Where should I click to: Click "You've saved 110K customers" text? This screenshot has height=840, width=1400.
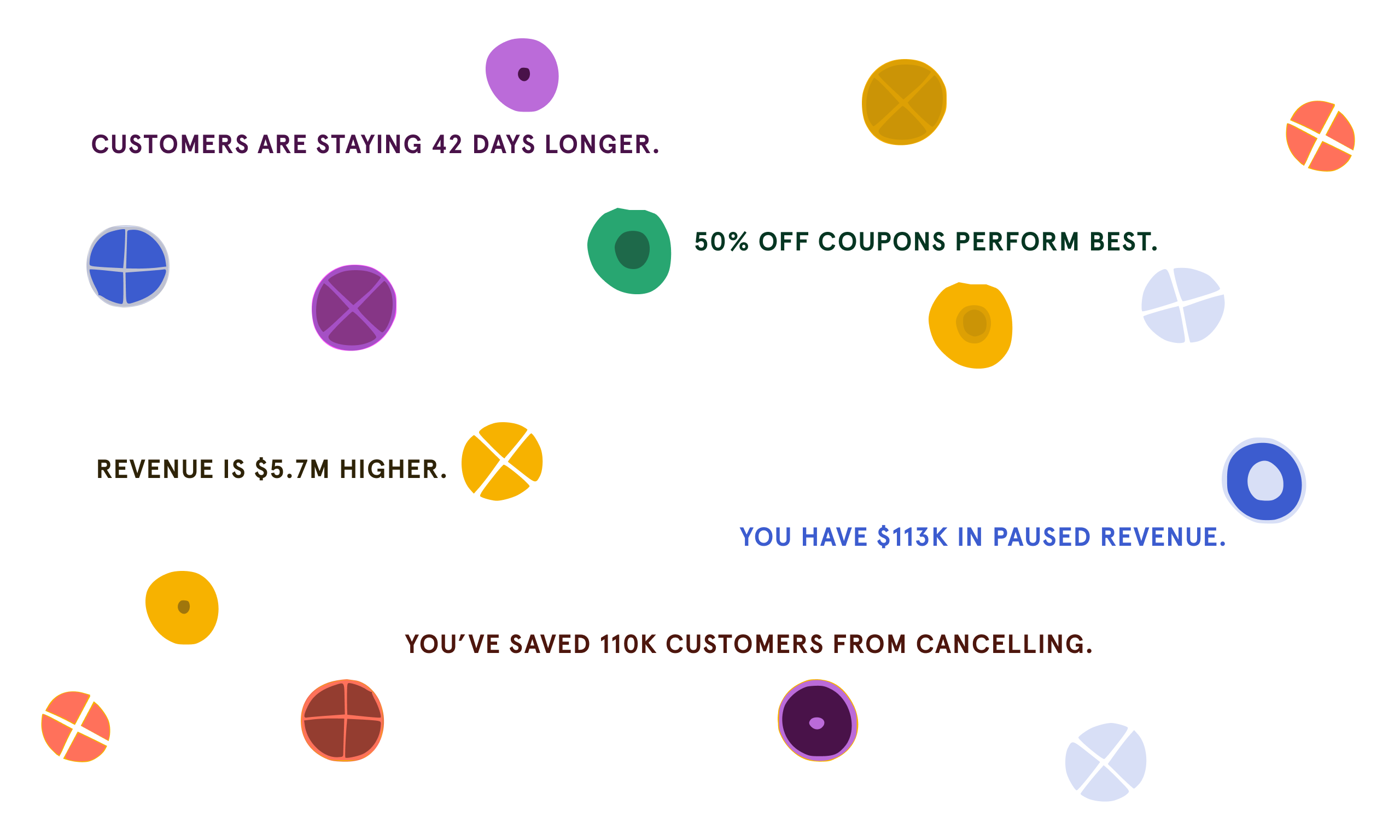749,644
